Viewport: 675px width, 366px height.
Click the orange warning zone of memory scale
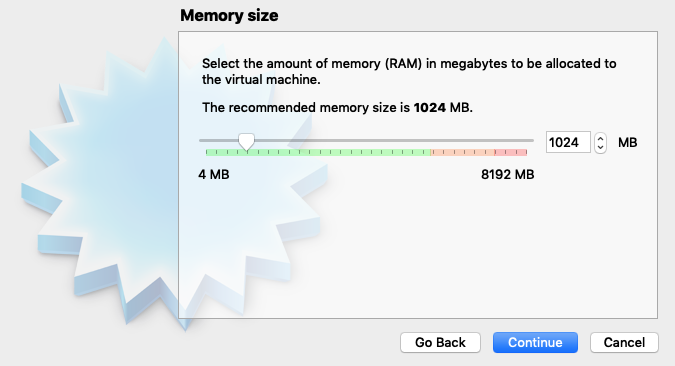[463, 152]
